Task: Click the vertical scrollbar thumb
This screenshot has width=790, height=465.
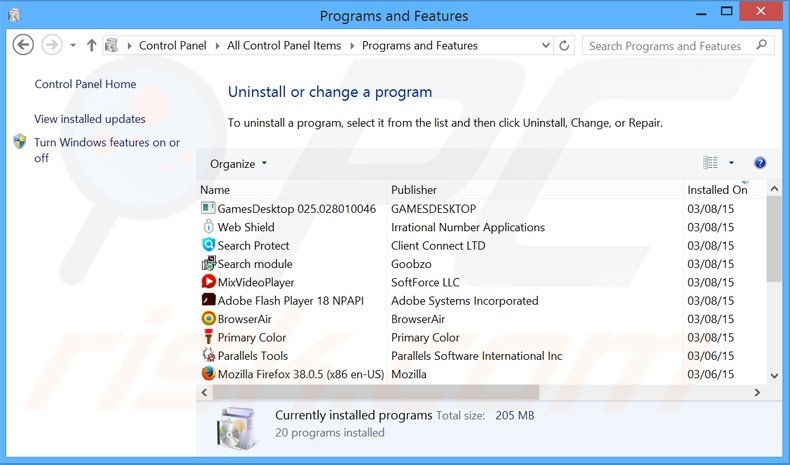Action: pyautogui.click(x=773, y=239)
